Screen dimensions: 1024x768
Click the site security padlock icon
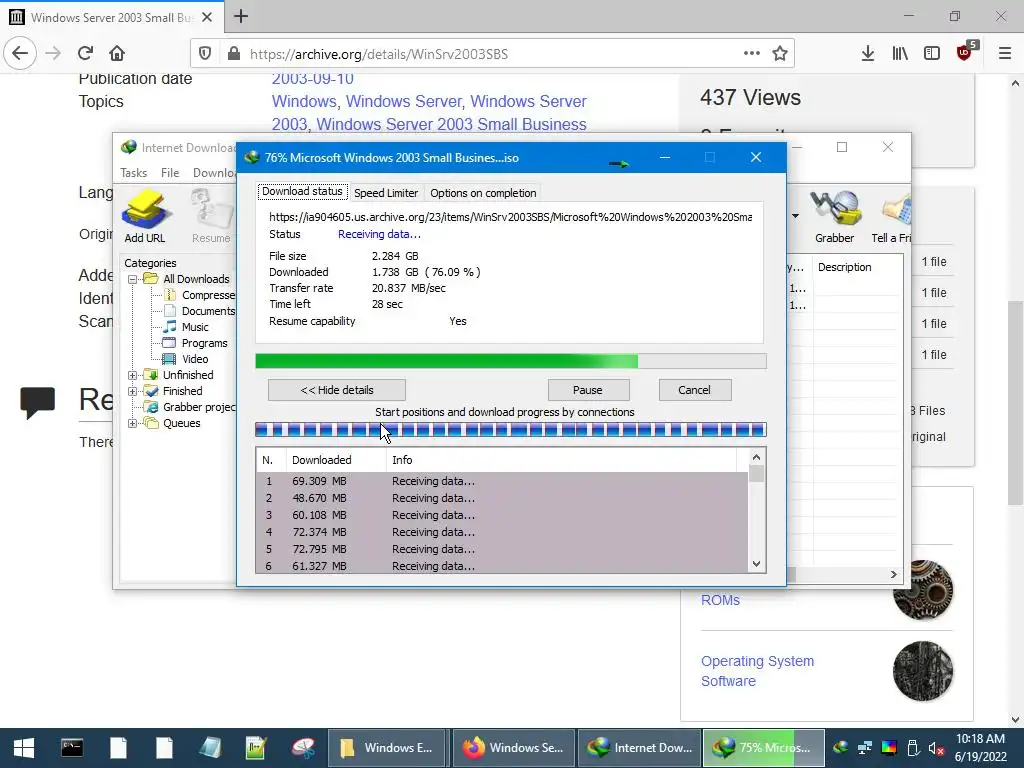(x=234, y=54)
